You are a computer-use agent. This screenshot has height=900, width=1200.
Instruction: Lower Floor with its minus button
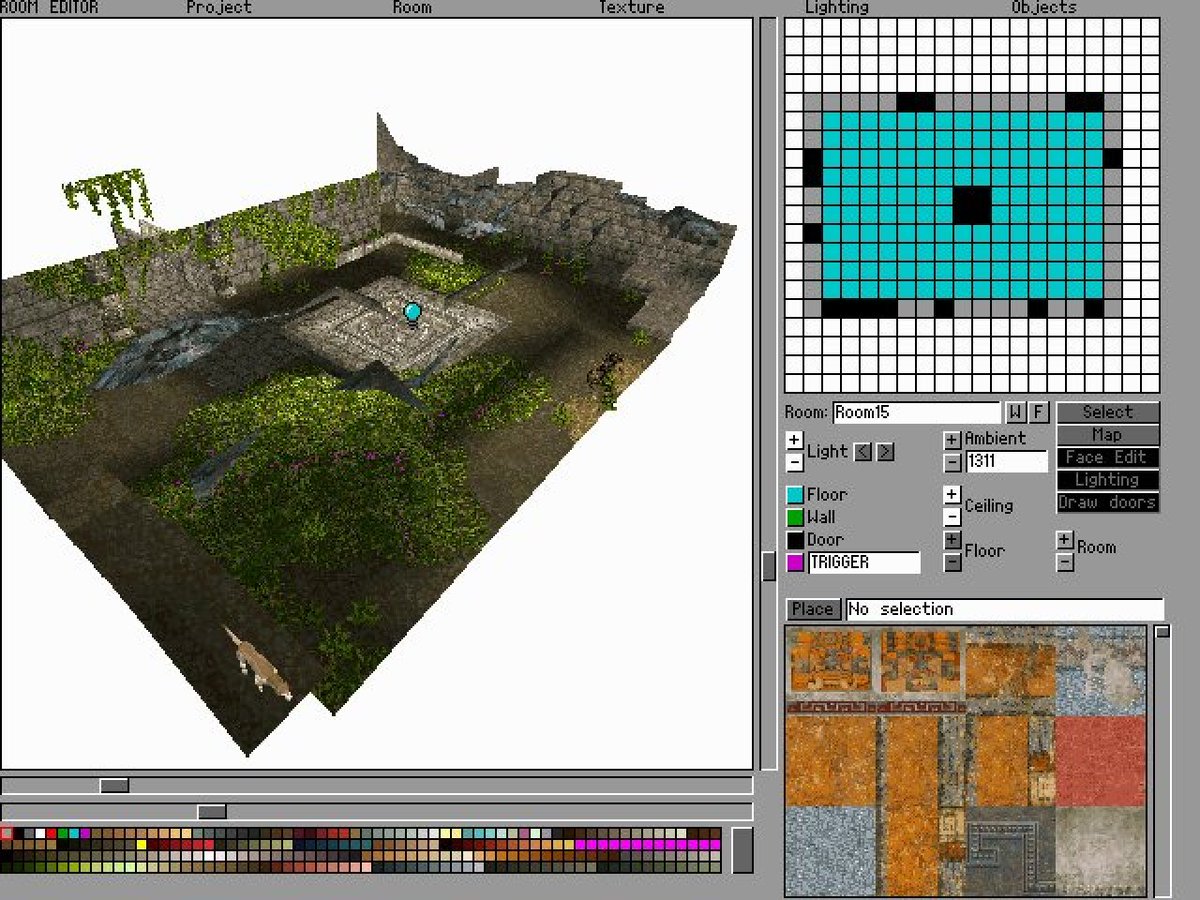pyautogui.click(x=952, y=563)
